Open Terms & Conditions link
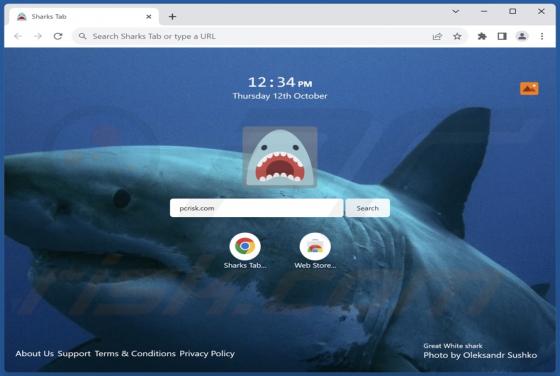The height and width of the screenshot is (376, 560). (135, 354)
